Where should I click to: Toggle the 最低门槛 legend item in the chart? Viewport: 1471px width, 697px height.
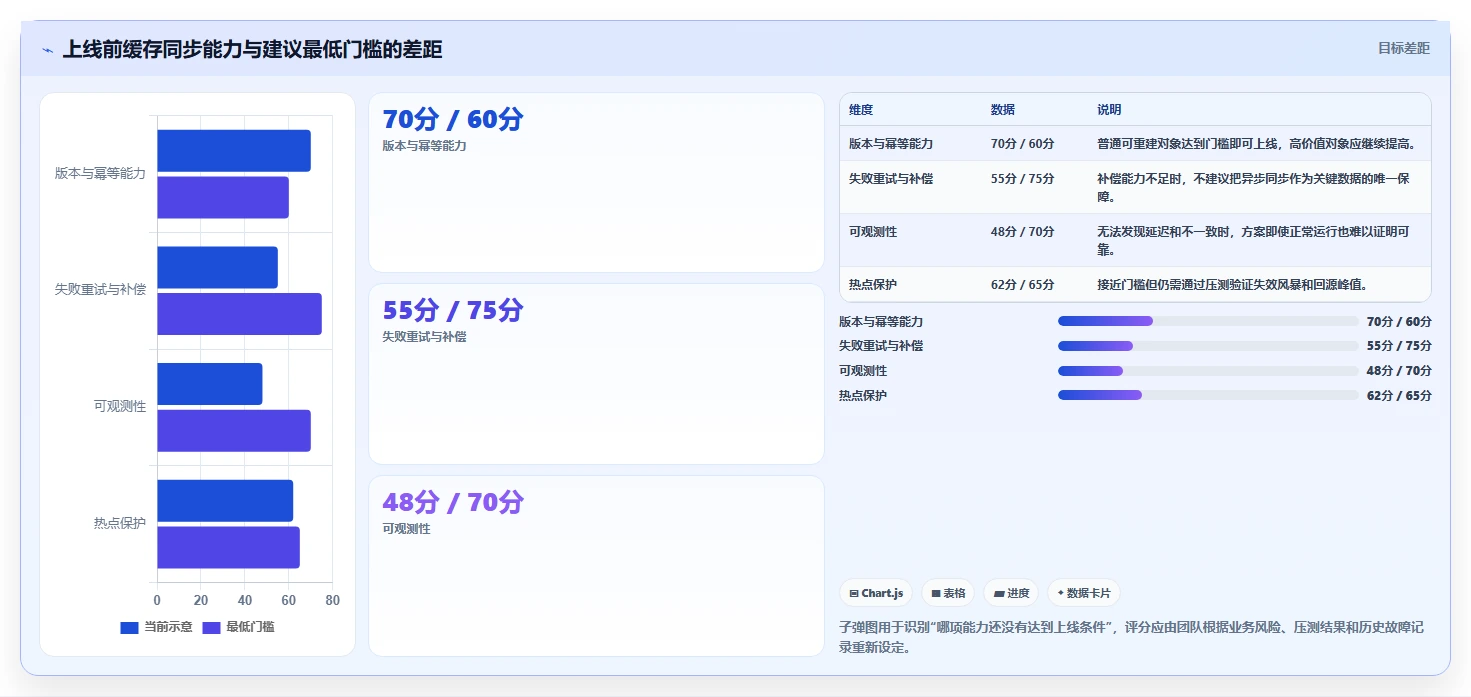[238, 627]
